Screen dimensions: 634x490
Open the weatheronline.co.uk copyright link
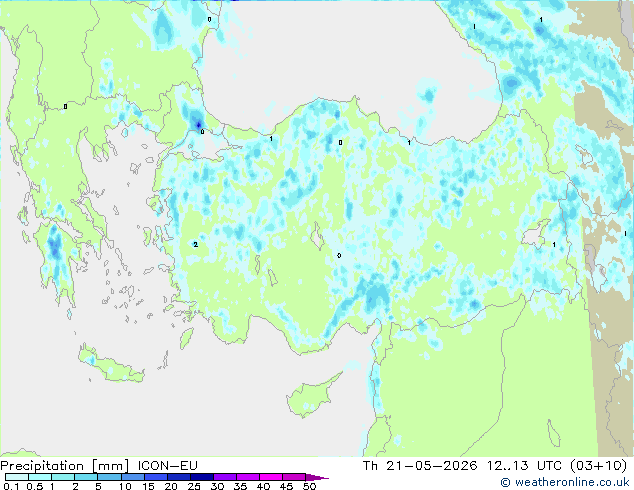click(x=565, y=482)
